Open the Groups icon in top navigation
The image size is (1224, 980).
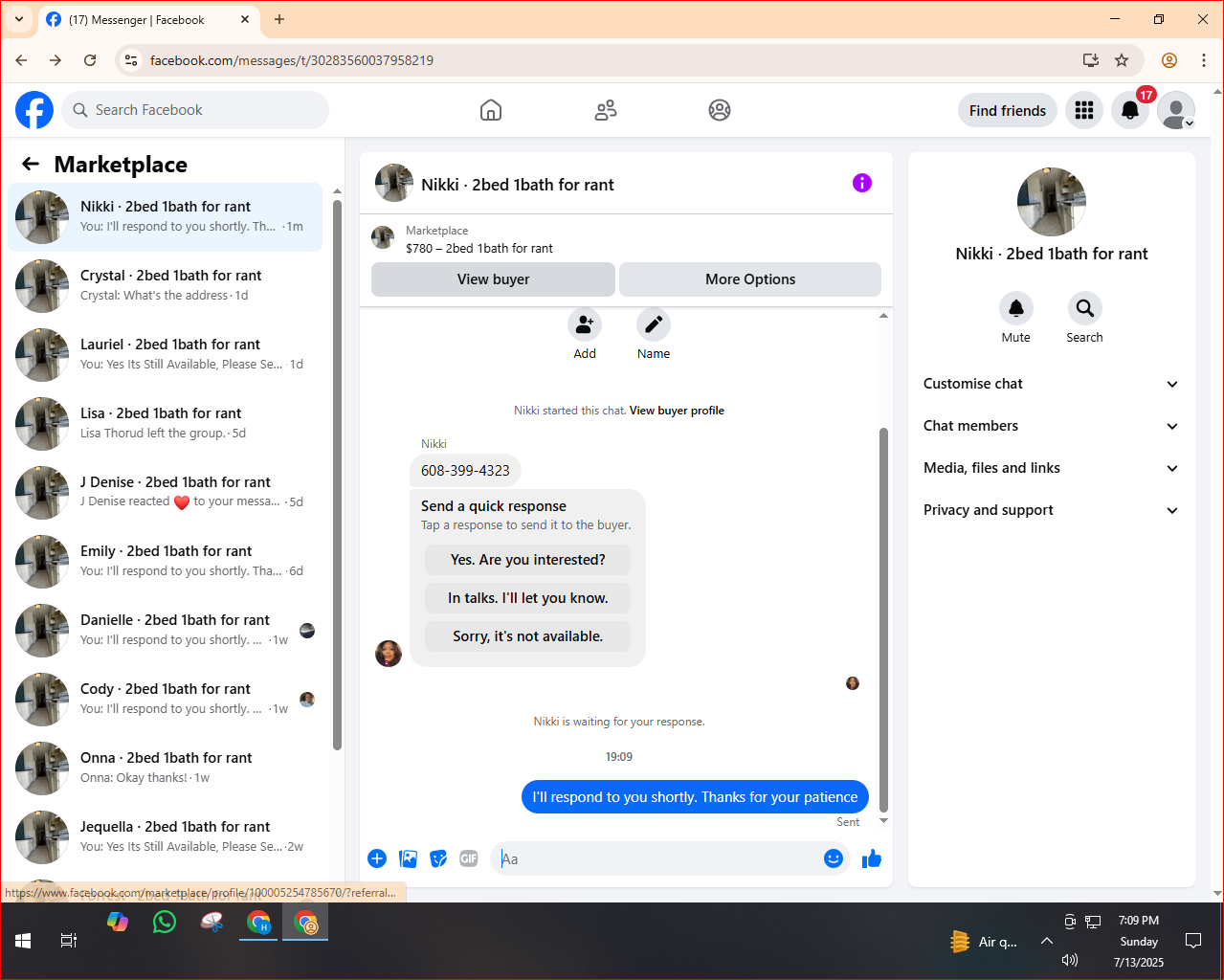coord(720,110)
